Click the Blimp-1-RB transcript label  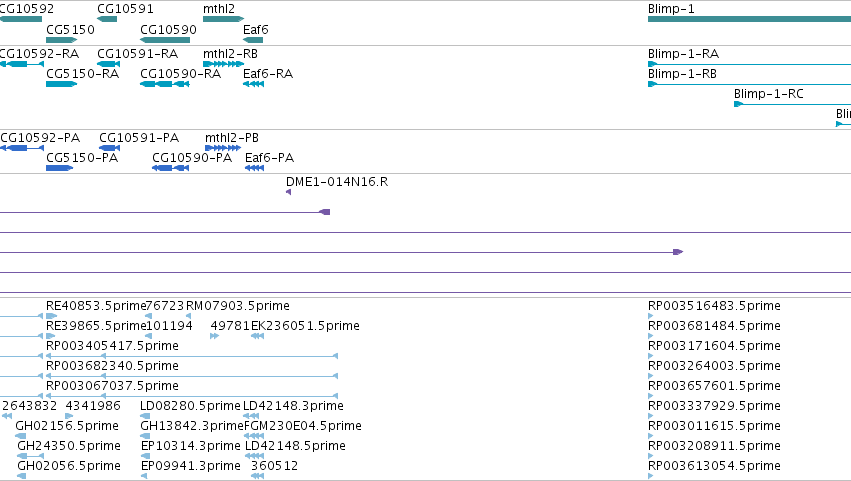click(x=682, y=74)
